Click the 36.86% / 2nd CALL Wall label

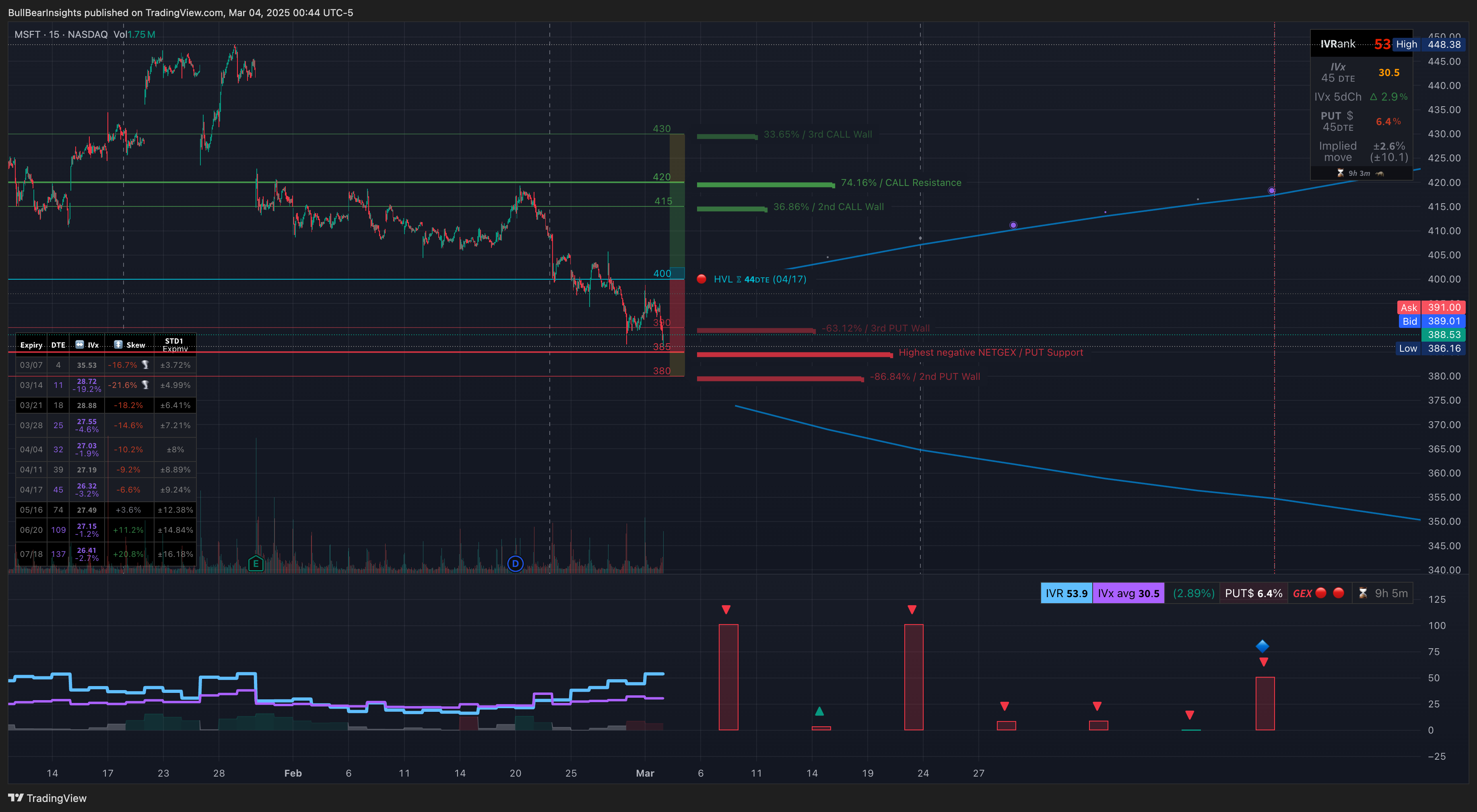tap(829, 206)
